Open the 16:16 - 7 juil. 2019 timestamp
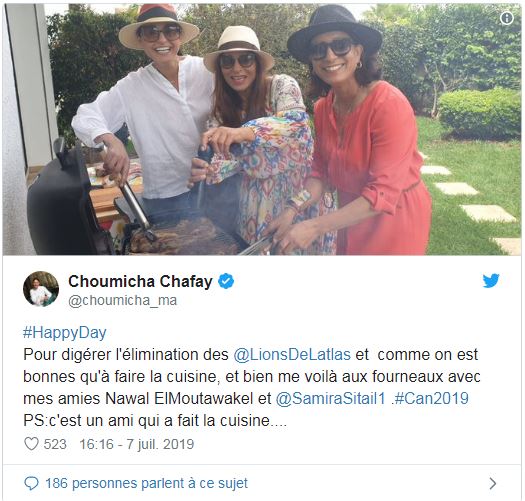Screen dimensions: 525x501 coord(137,444)
